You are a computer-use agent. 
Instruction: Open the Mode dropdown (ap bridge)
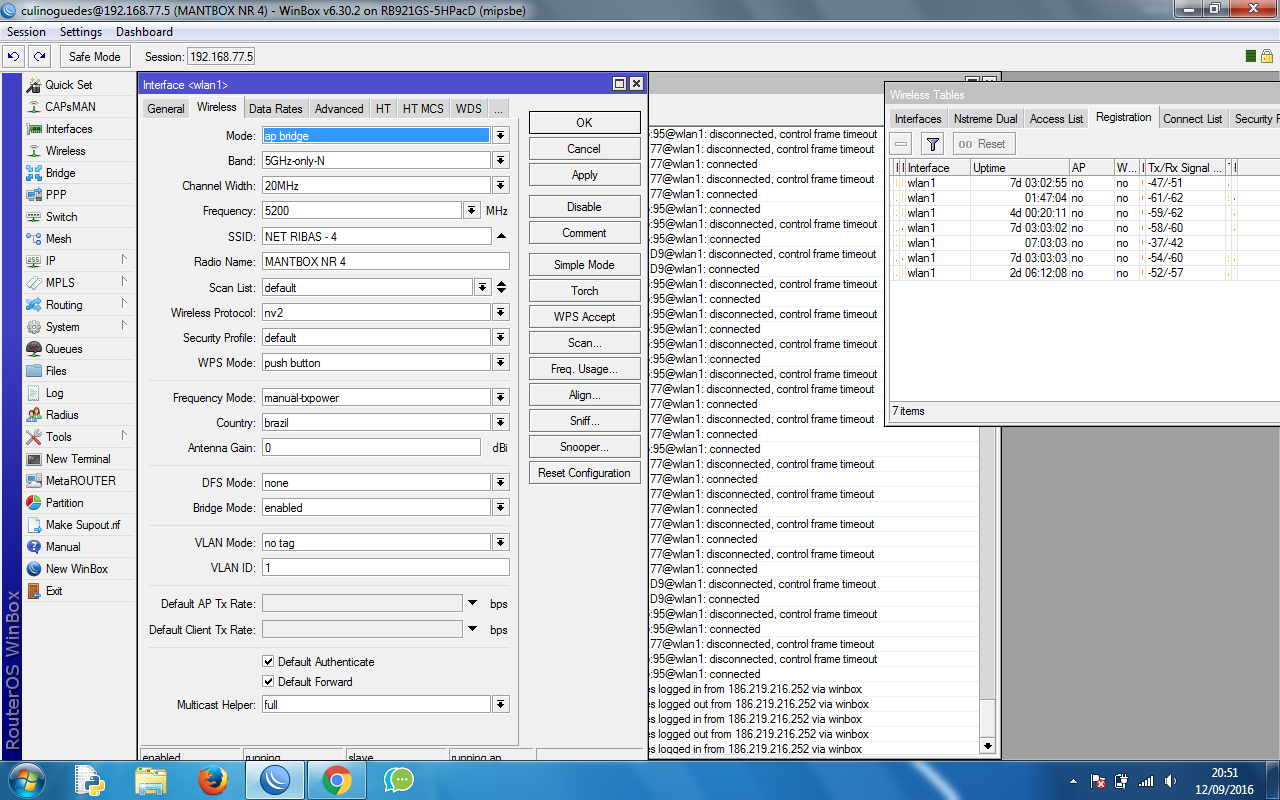tap(501, 135)
